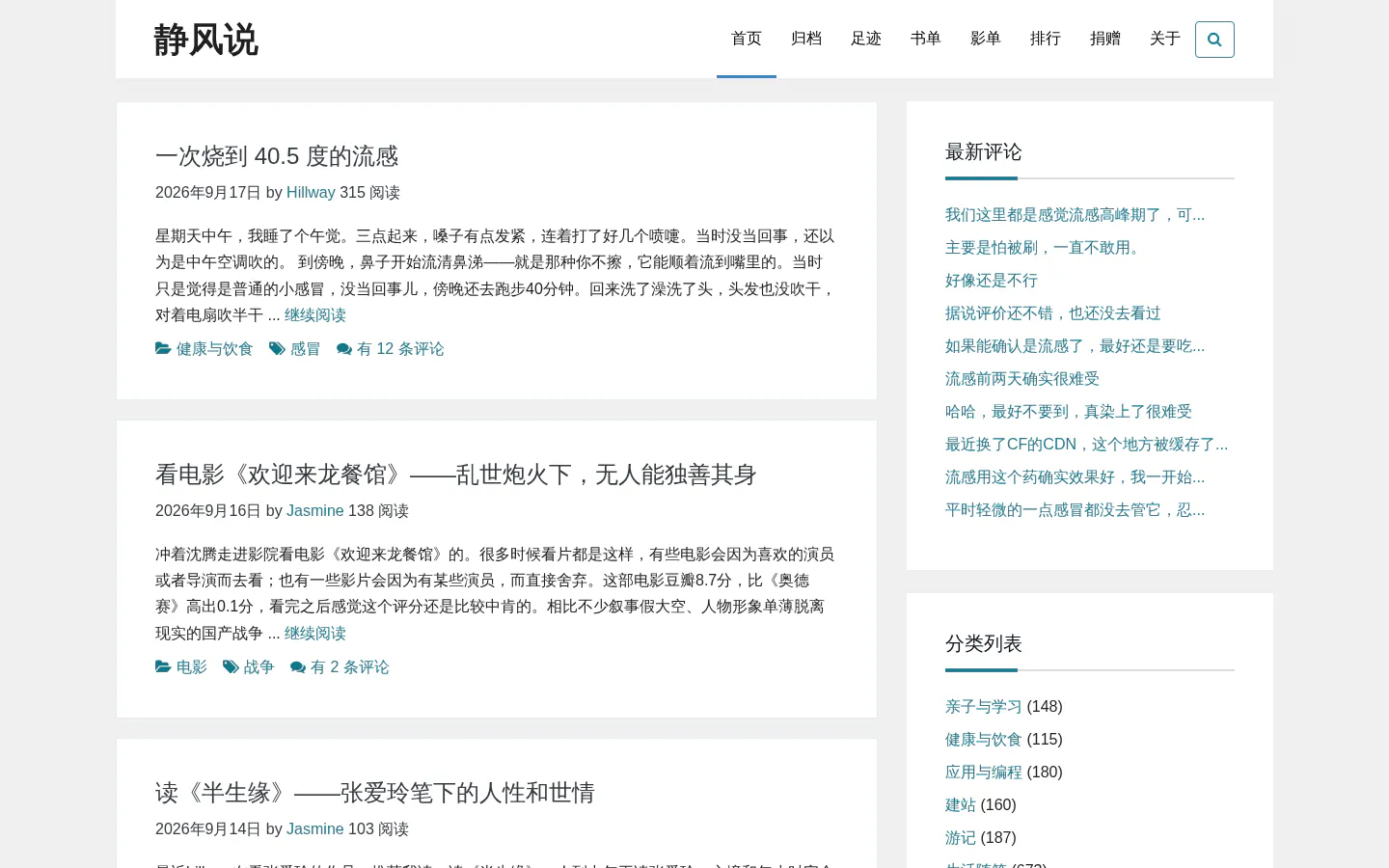Image resolution: width=1389 pixels, height=868 pixels.
Task: Open the 战争 tag link
Action: click(x=259, y=667)
